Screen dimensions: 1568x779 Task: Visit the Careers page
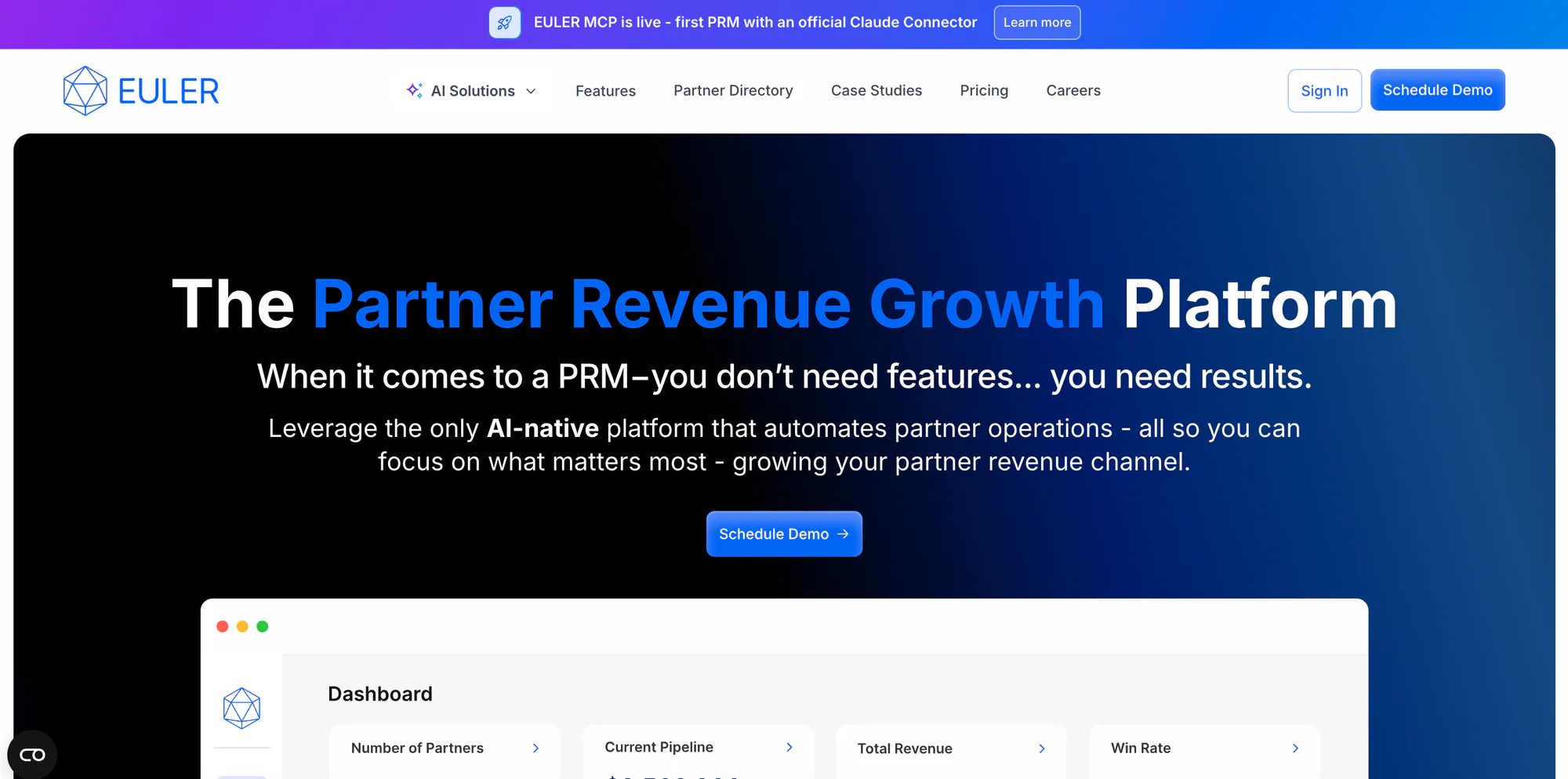(x=1073, y=90)
